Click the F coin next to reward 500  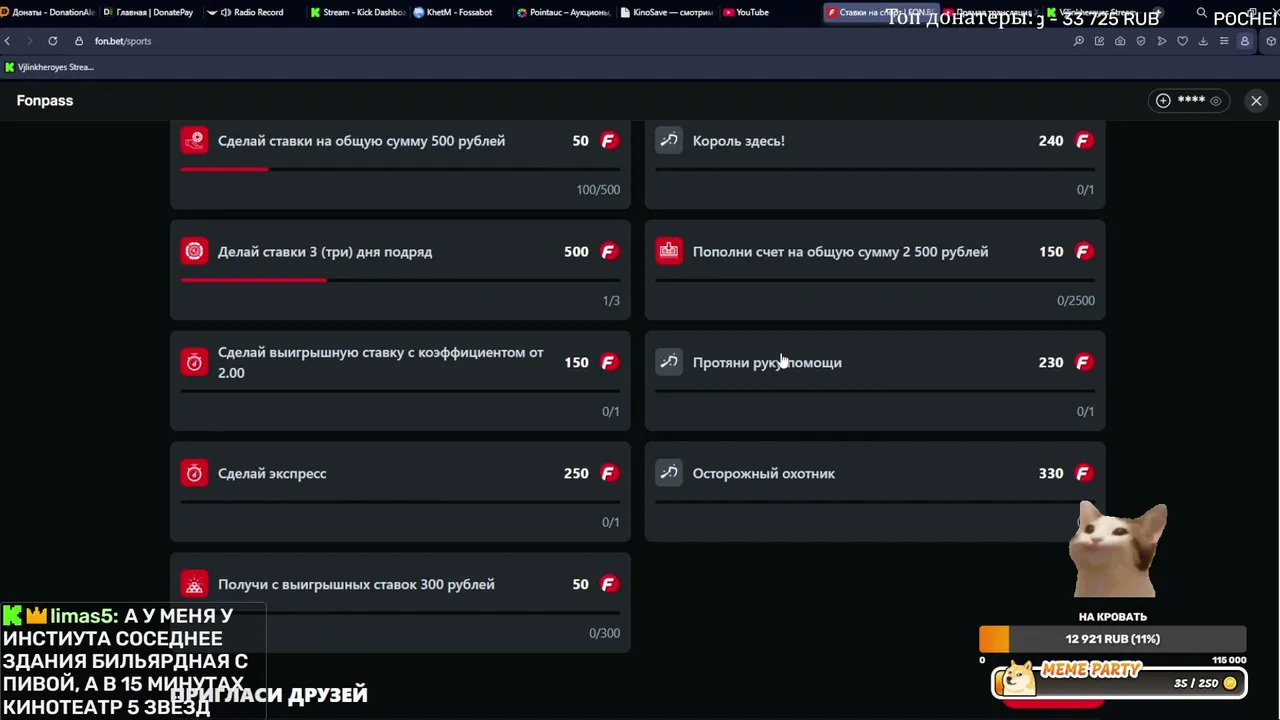click(x=608, y=252)
